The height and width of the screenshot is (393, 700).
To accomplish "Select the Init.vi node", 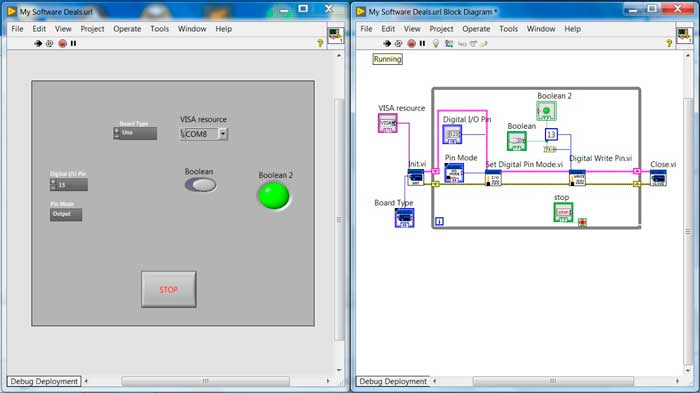I will tap(416, 178).
